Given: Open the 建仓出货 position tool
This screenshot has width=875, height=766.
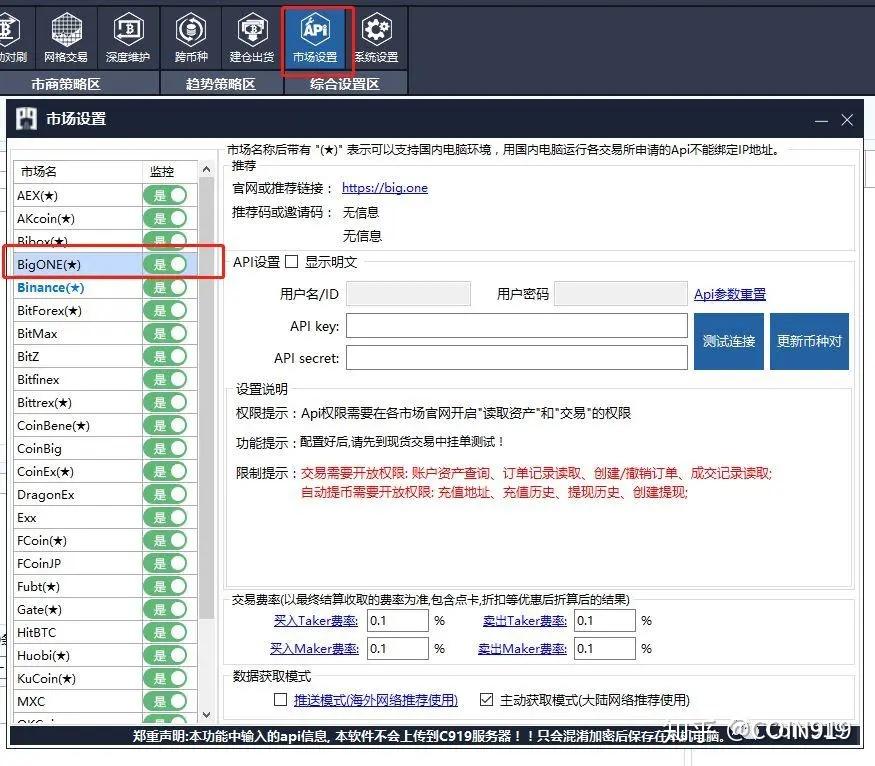Looking at the screenshot, I should coord(252,38).
